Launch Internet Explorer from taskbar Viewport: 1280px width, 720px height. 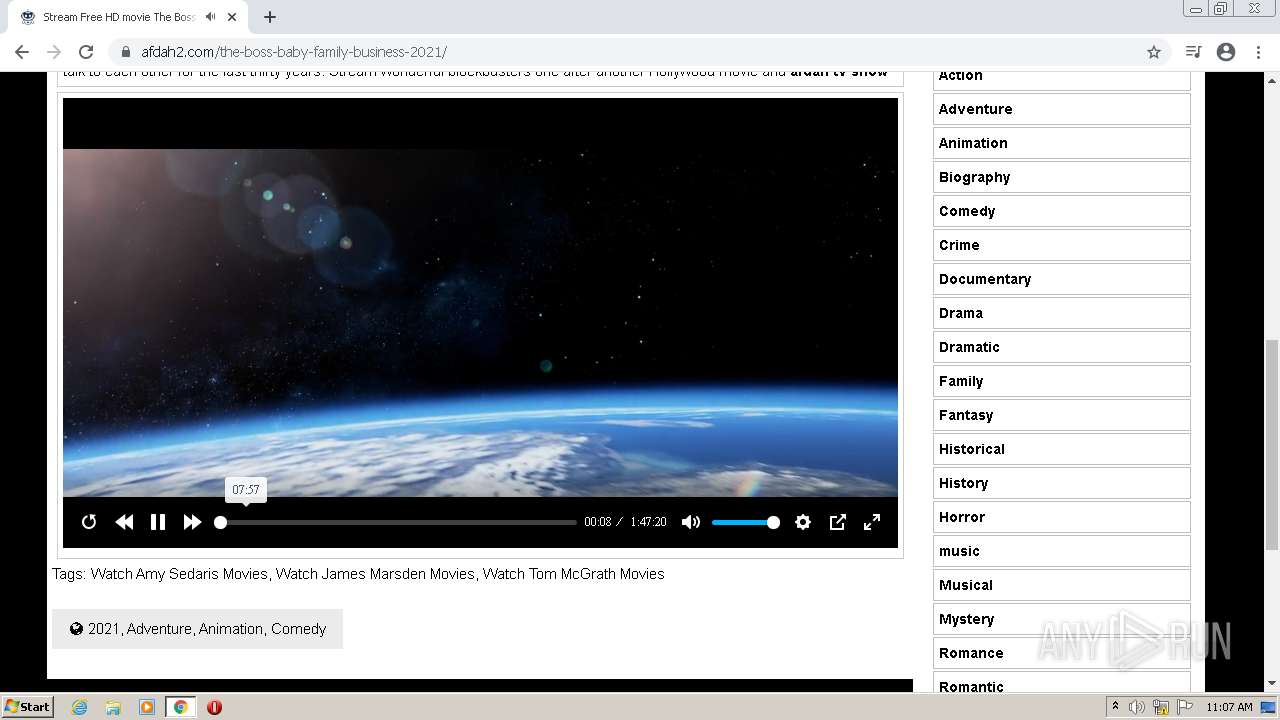pyautogui.click(x=79, y=707)
